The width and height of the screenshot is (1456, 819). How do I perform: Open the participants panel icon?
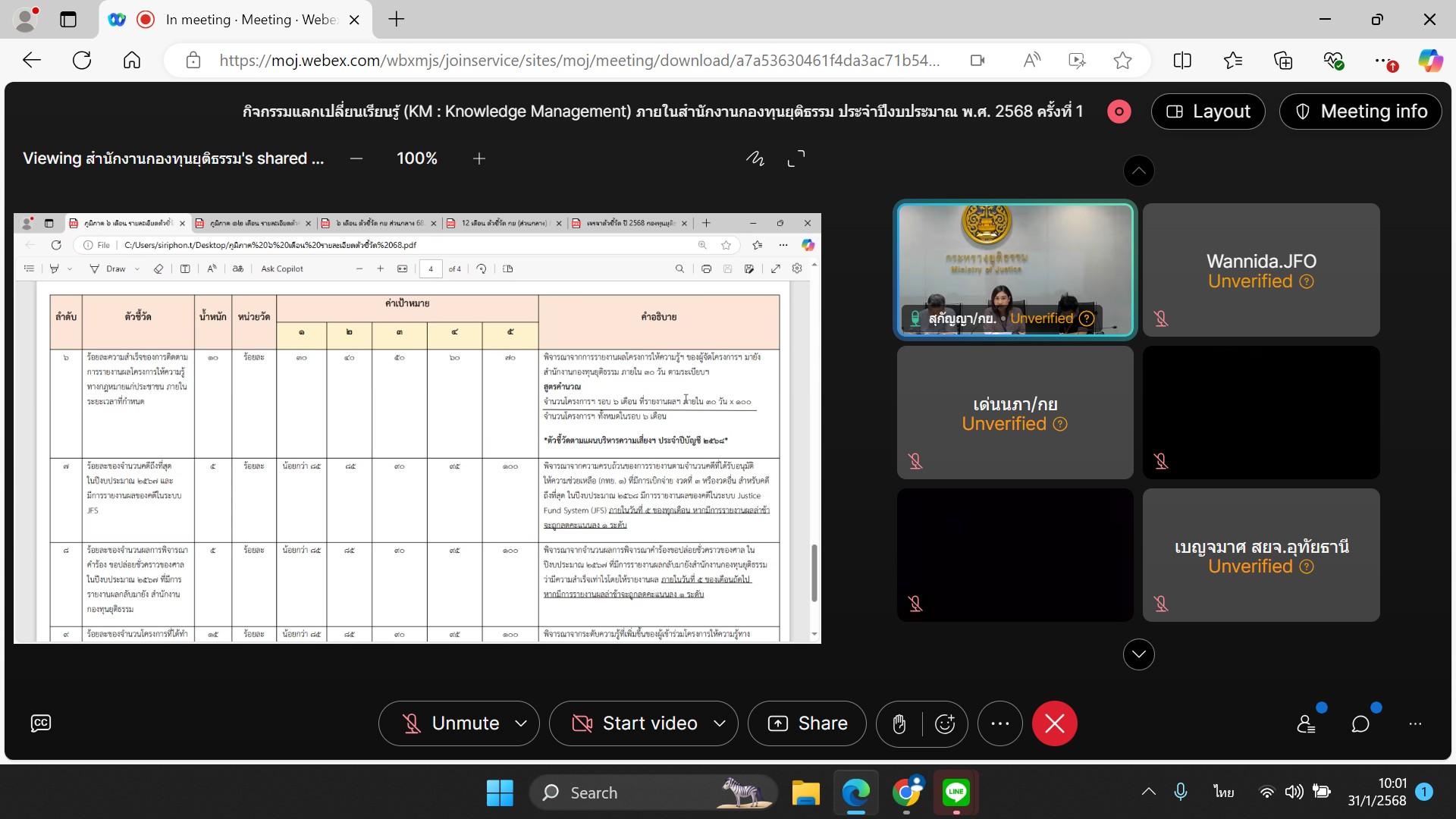point(1306,724)
